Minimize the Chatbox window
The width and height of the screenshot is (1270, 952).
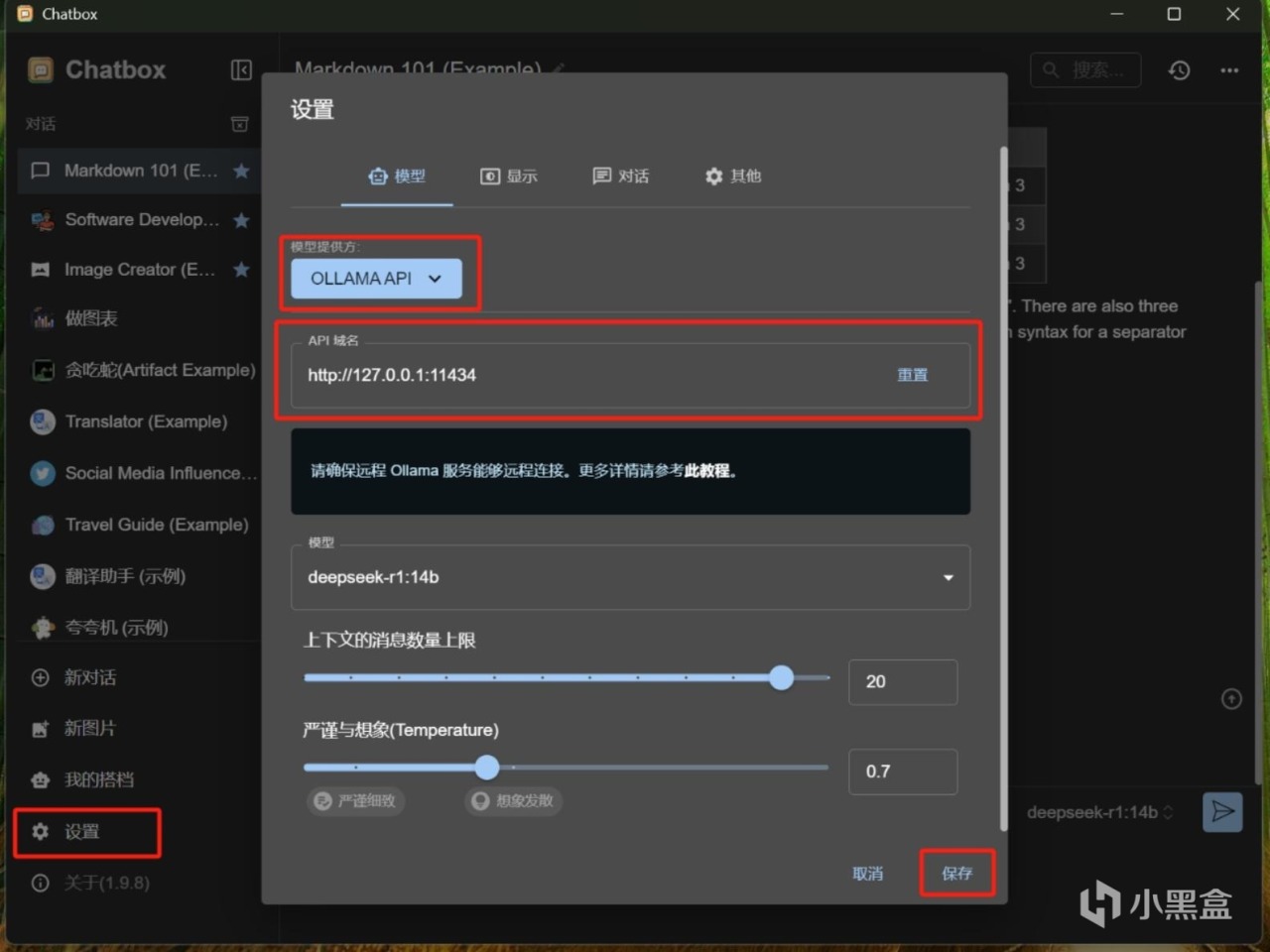[x=1116, y=14]
